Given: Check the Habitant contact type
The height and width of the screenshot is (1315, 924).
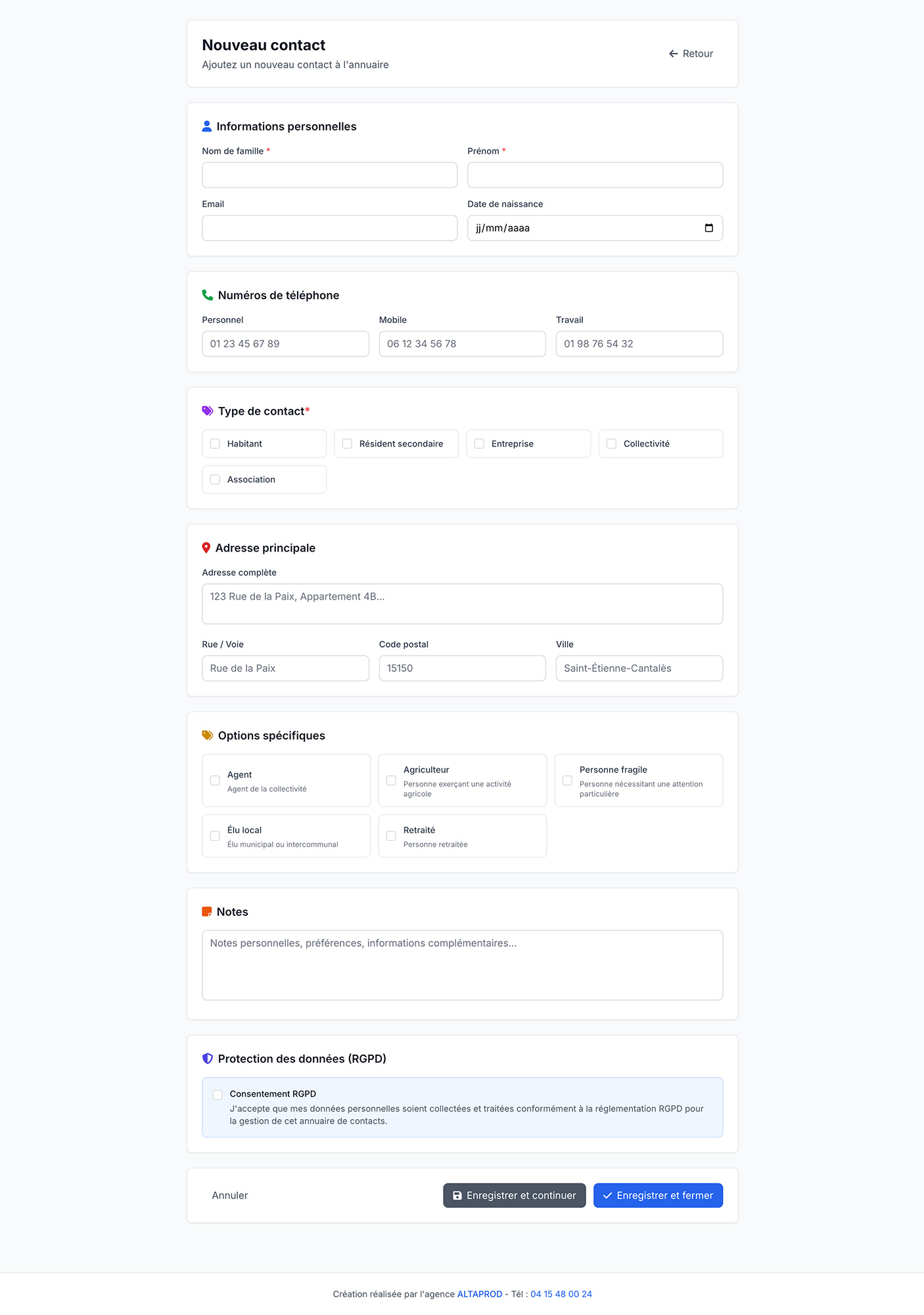Looking at the screenshot, I should (215, 444).
